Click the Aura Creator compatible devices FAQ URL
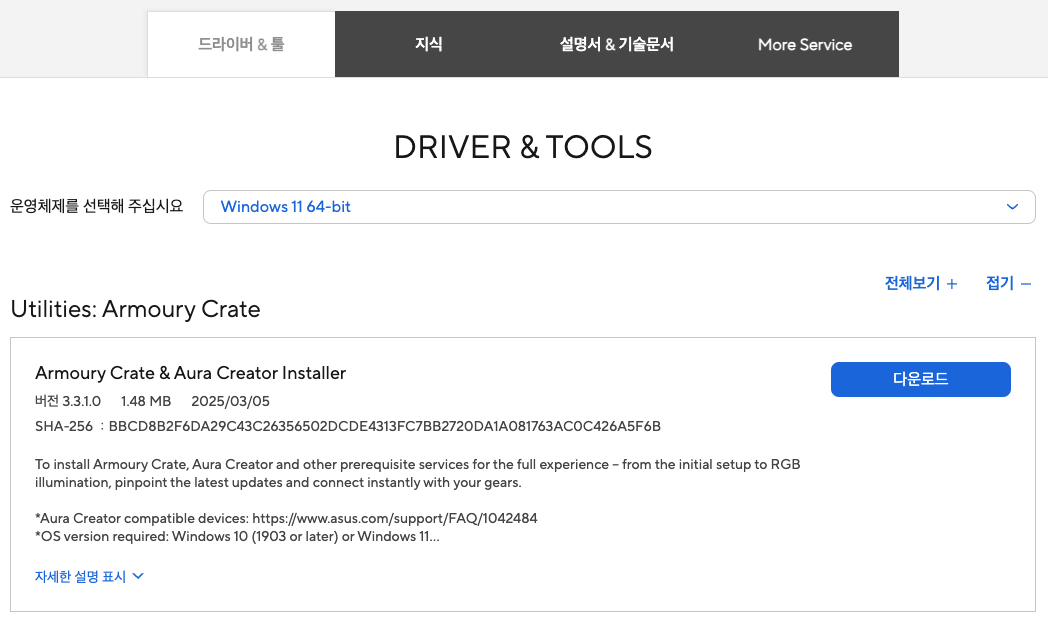Image resolution: width=1048 pixels, height=628 pixels. 395,518
